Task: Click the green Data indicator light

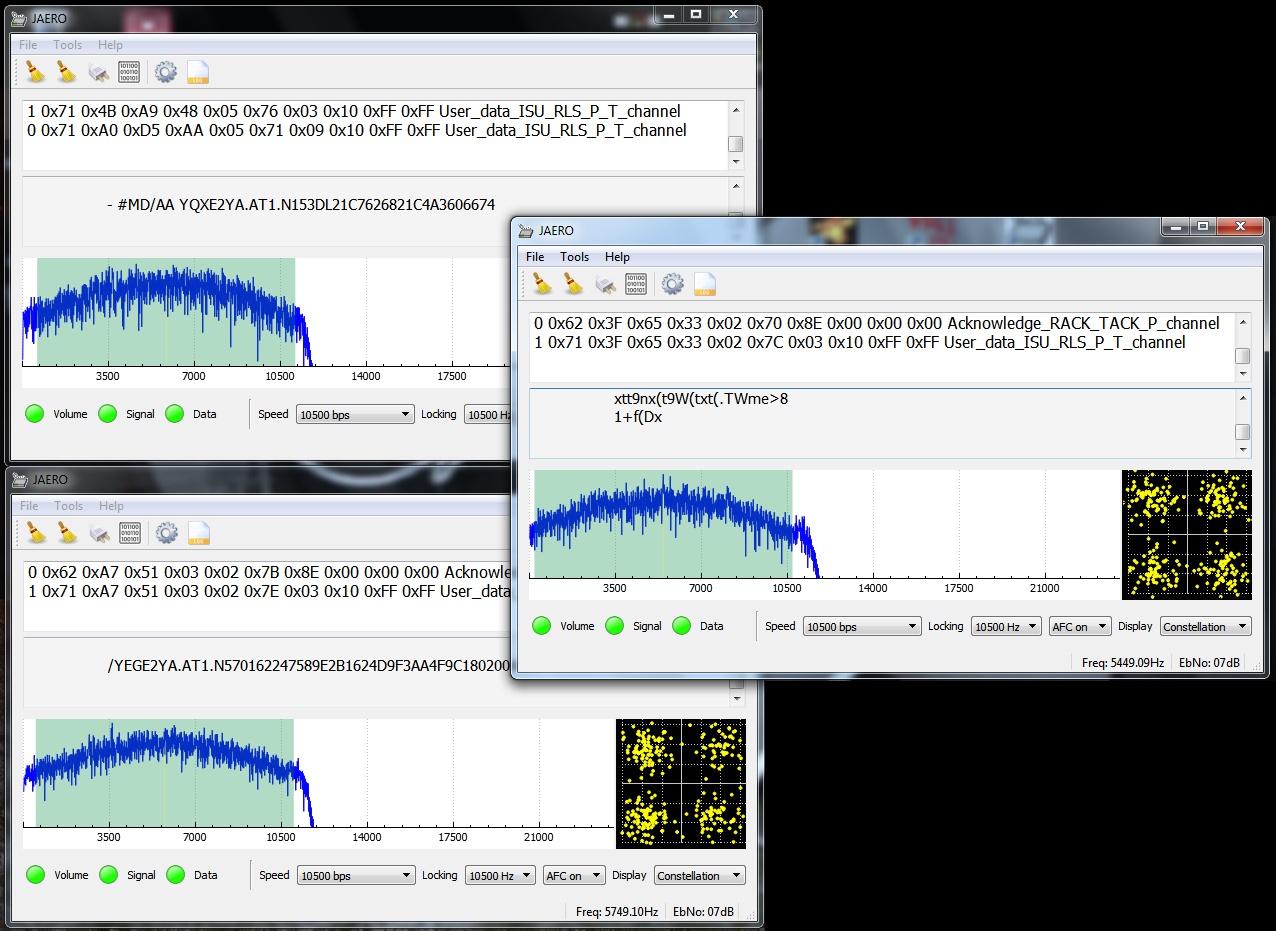Action: [681, 625]
